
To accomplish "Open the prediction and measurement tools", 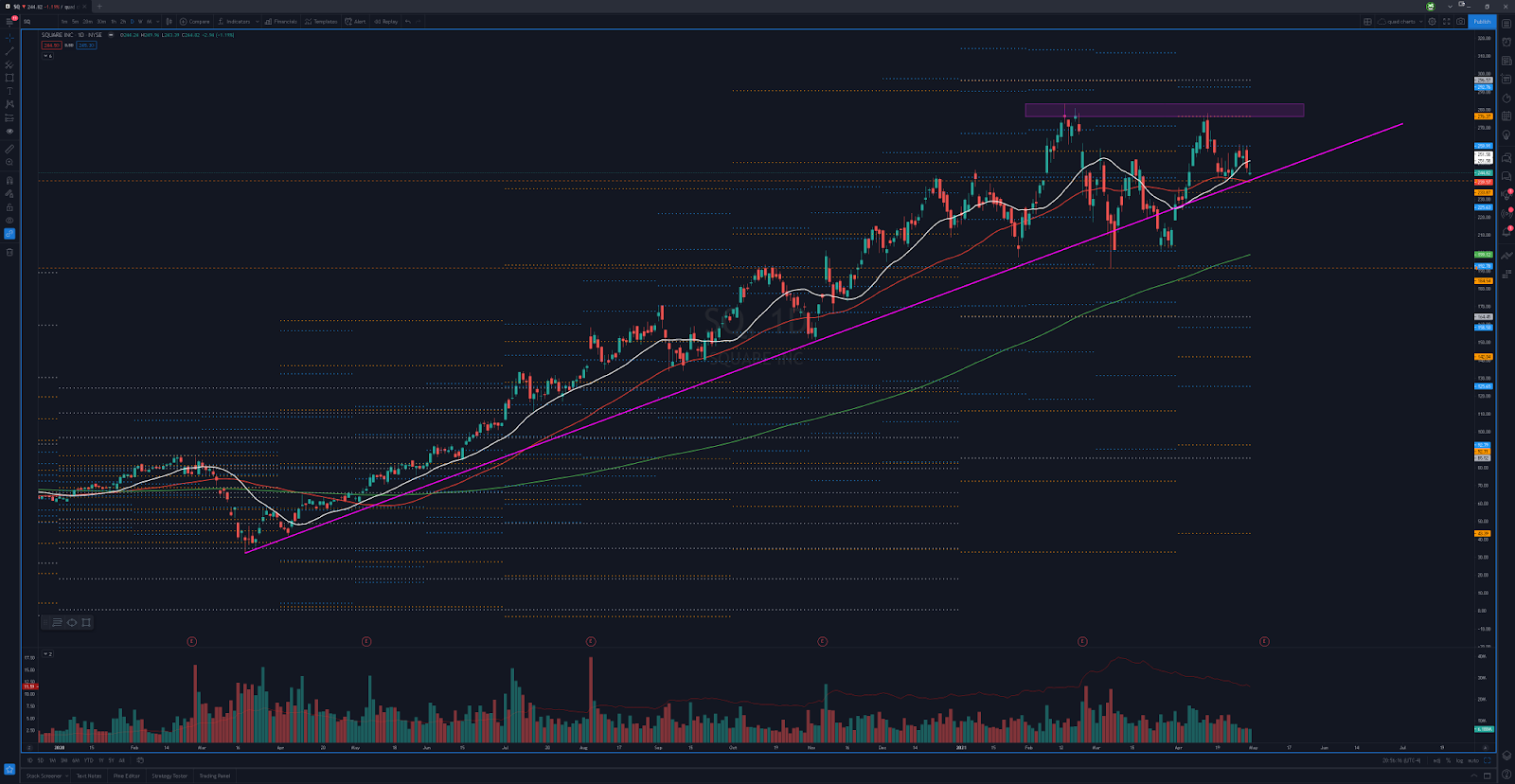I will pyautogui.click(x=9, y=117).
